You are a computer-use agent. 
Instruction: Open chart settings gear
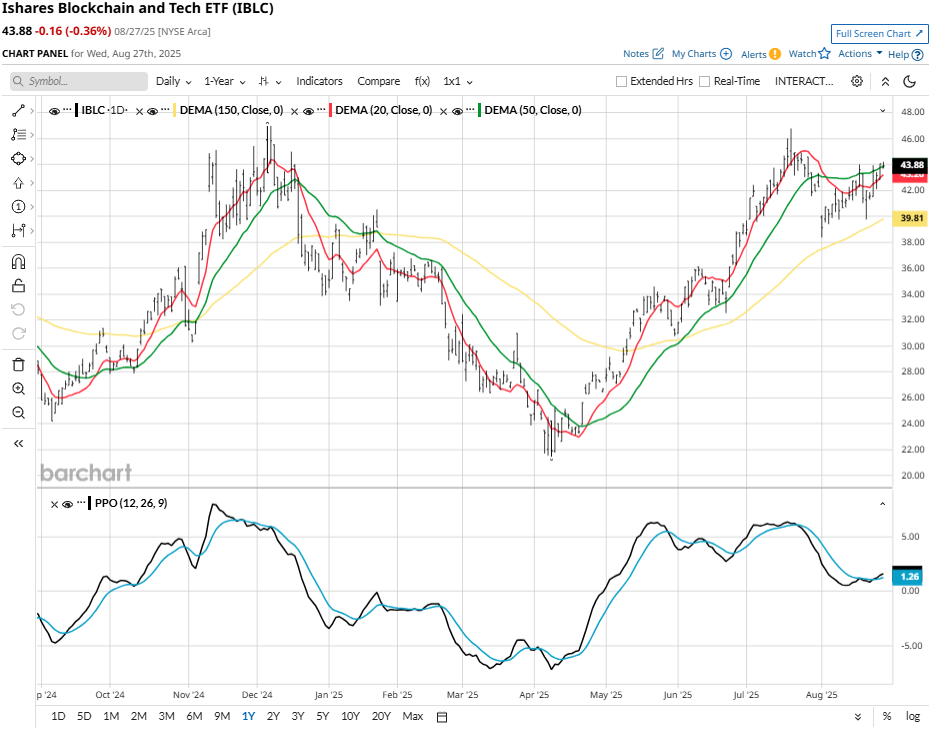pyautogui.click(x=856, y=81)
